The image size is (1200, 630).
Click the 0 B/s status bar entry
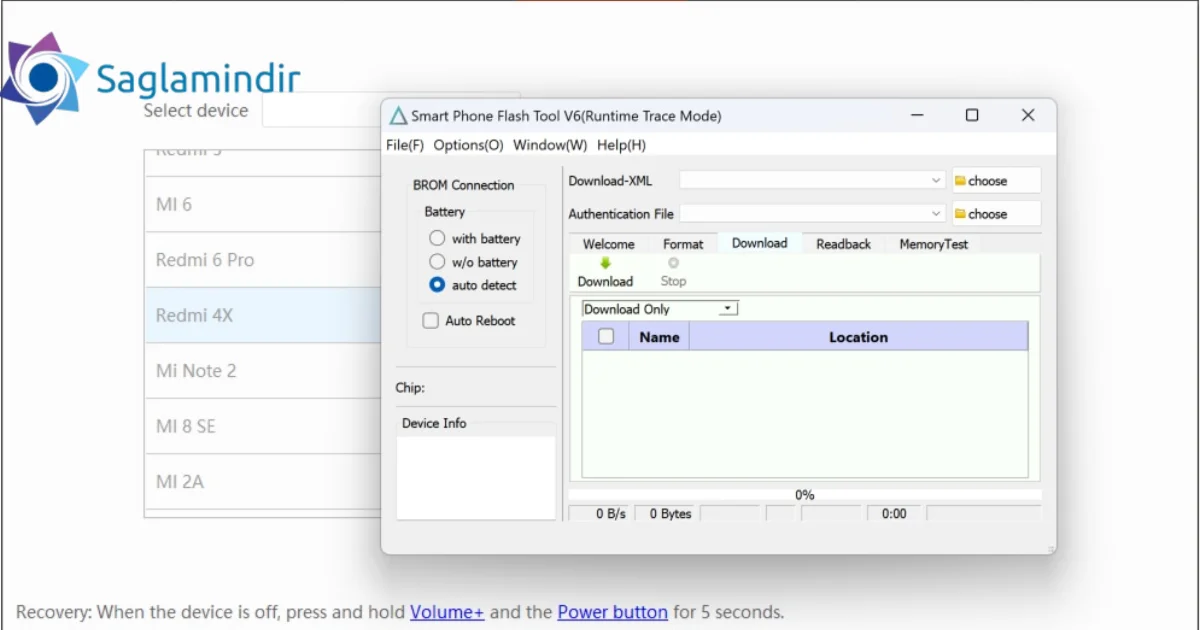(601, 513)
